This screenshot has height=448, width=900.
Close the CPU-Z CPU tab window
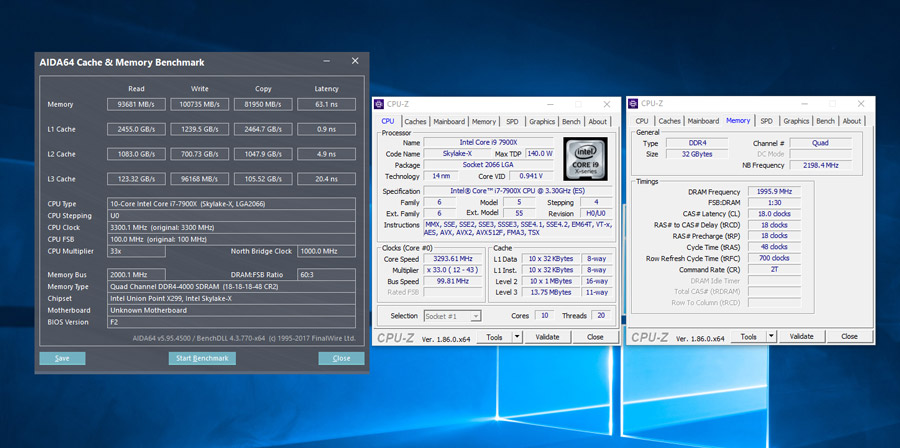point(607,104)
